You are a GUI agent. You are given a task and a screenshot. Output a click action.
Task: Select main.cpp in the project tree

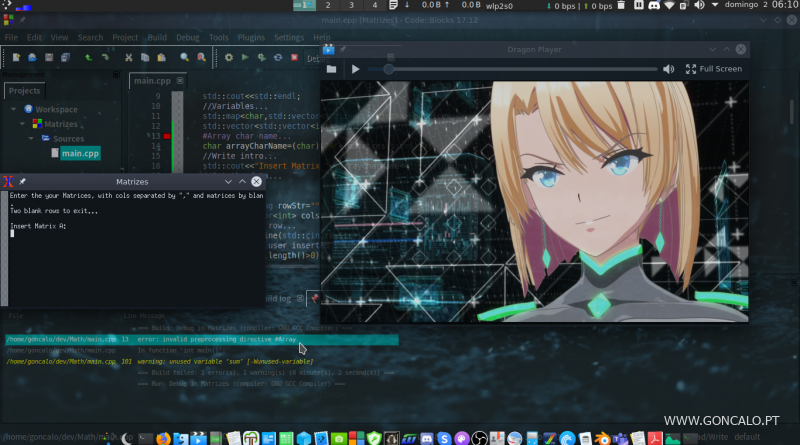click(x=78, y=153)
